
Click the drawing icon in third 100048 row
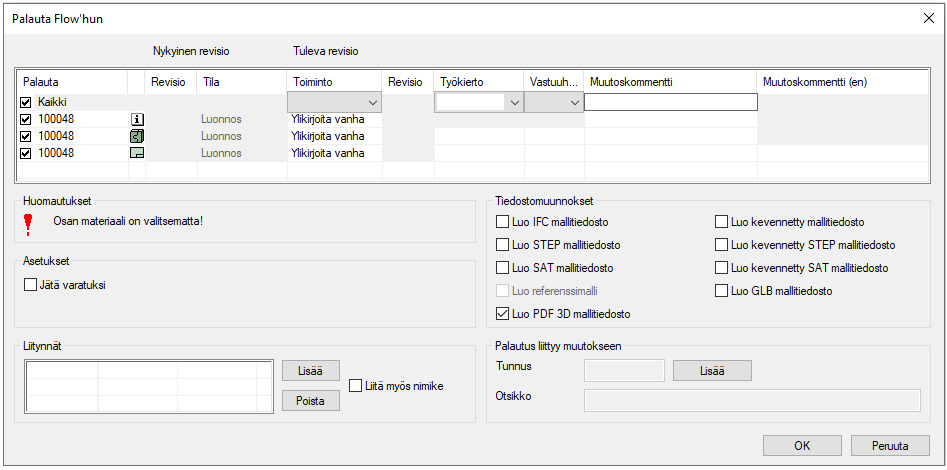click(x=137, y=153)
